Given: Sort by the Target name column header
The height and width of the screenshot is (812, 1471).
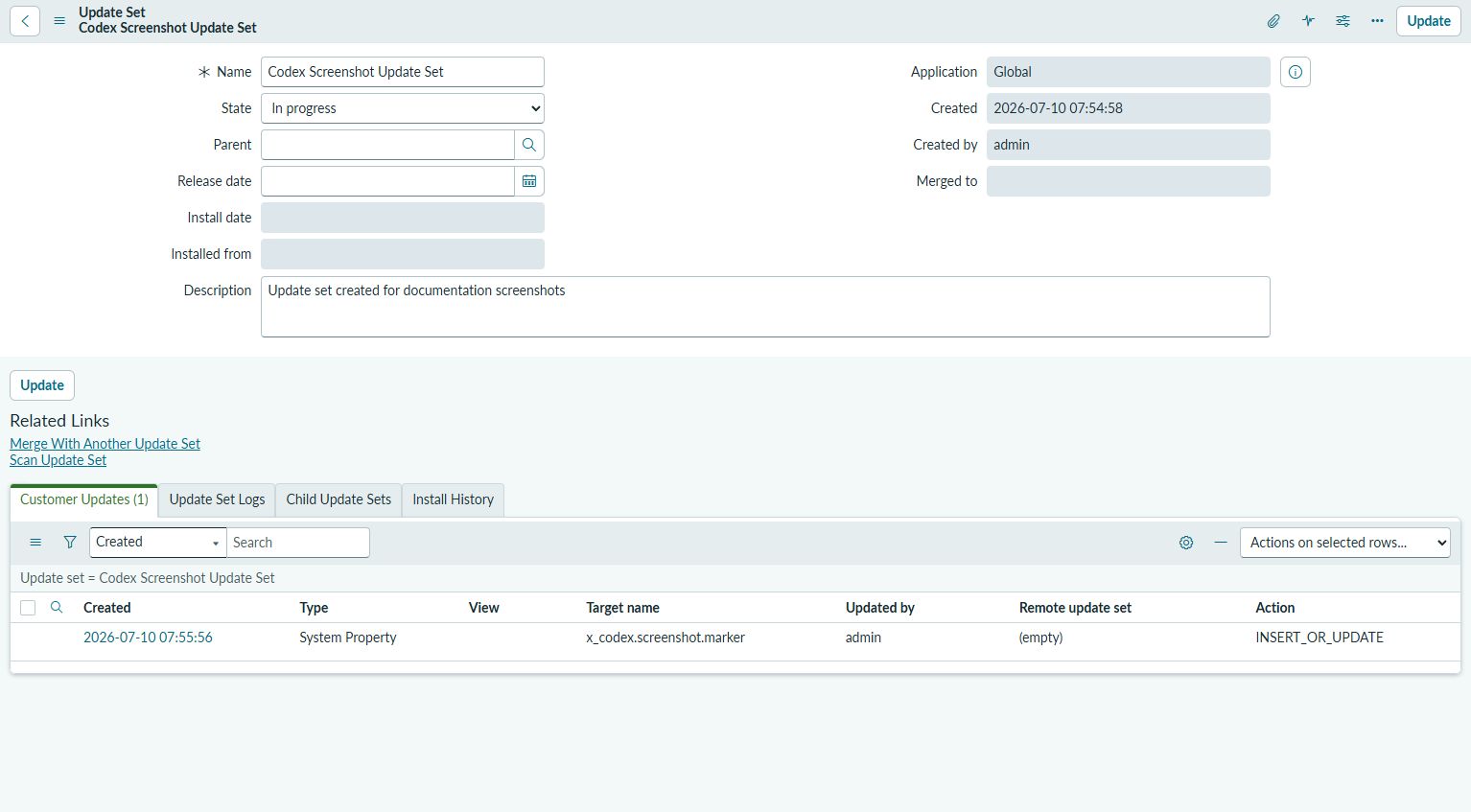Looking at the screenshot, I should 622,608.
